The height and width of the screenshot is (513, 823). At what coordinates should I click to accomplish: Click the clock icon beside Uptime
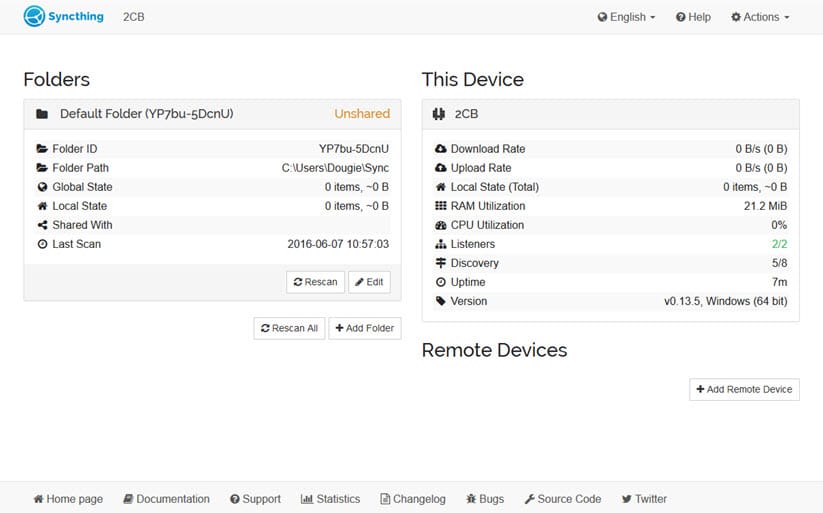tap(440, 282)
